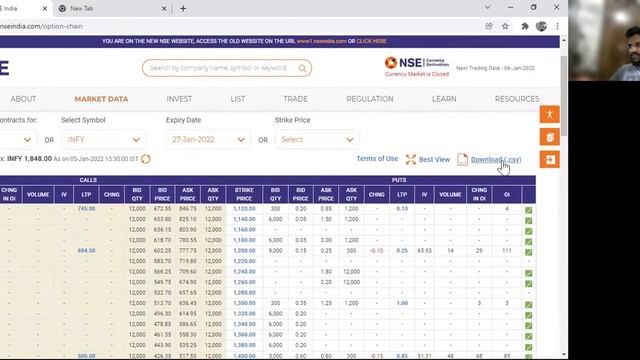This screenshot has width=640, height=360.
Task: Open the orange accessibility side button
Action: [x=549, y=114]
